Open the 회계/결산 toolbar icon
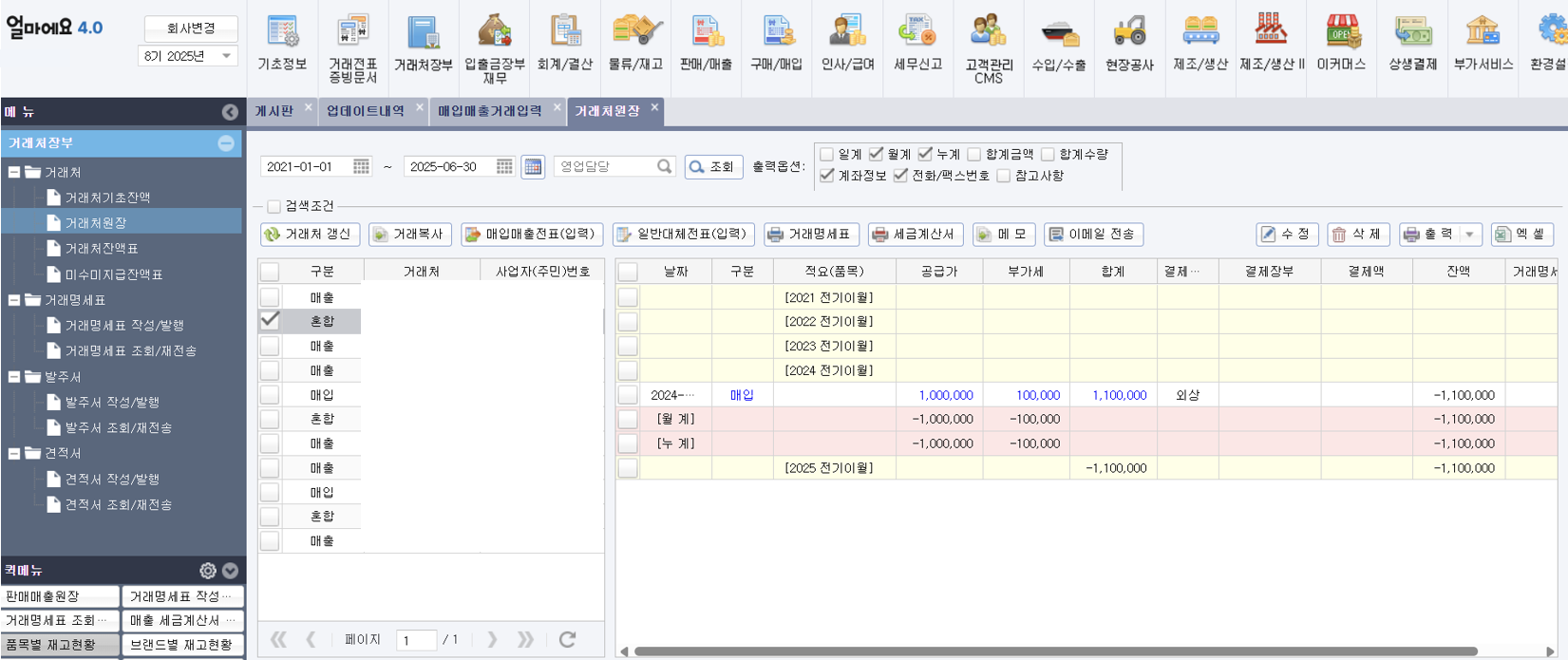 tap(565, 42)
